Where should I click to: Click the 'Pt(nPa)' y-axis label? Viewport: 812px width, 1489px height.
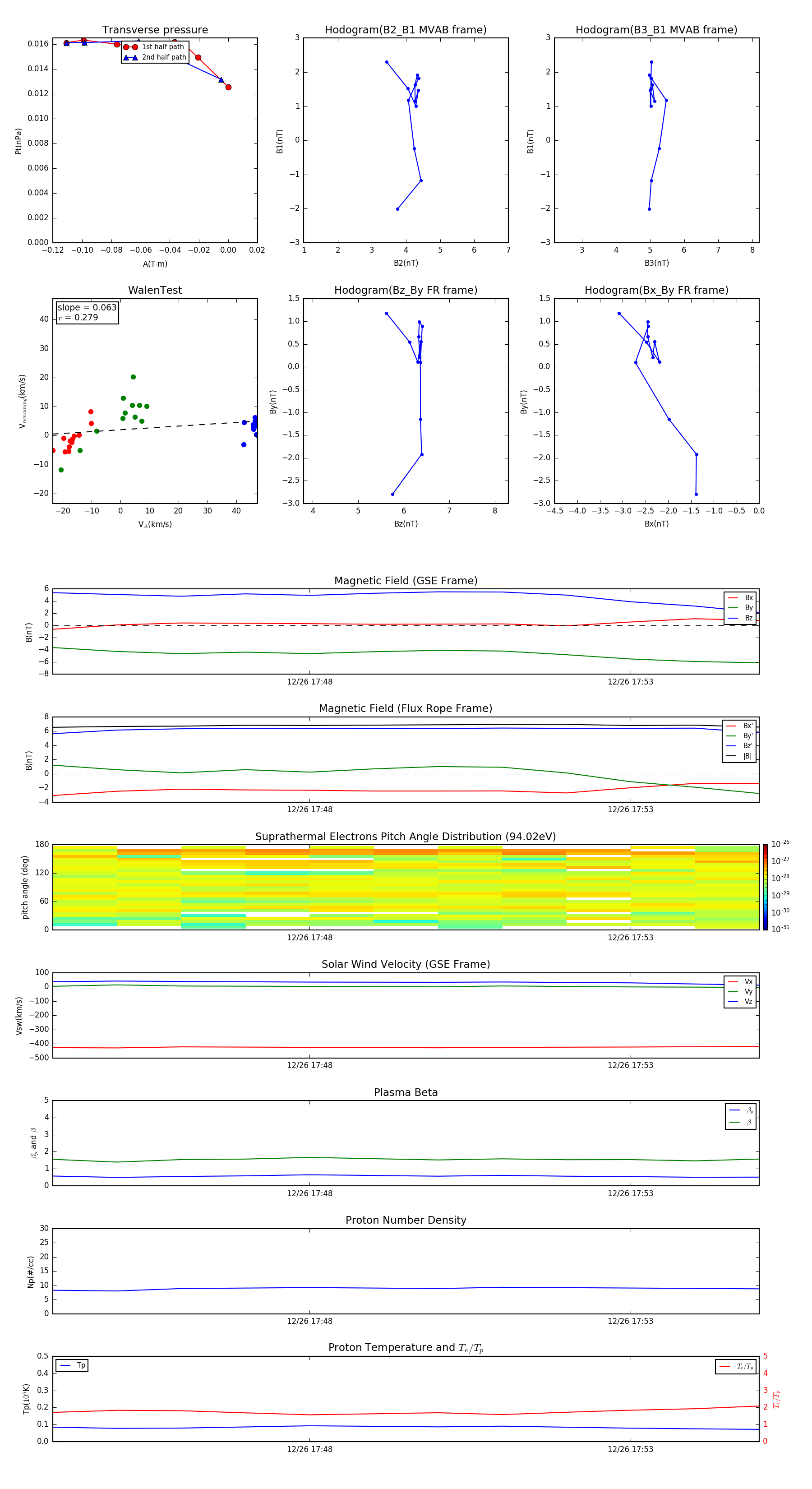(18, 141)
